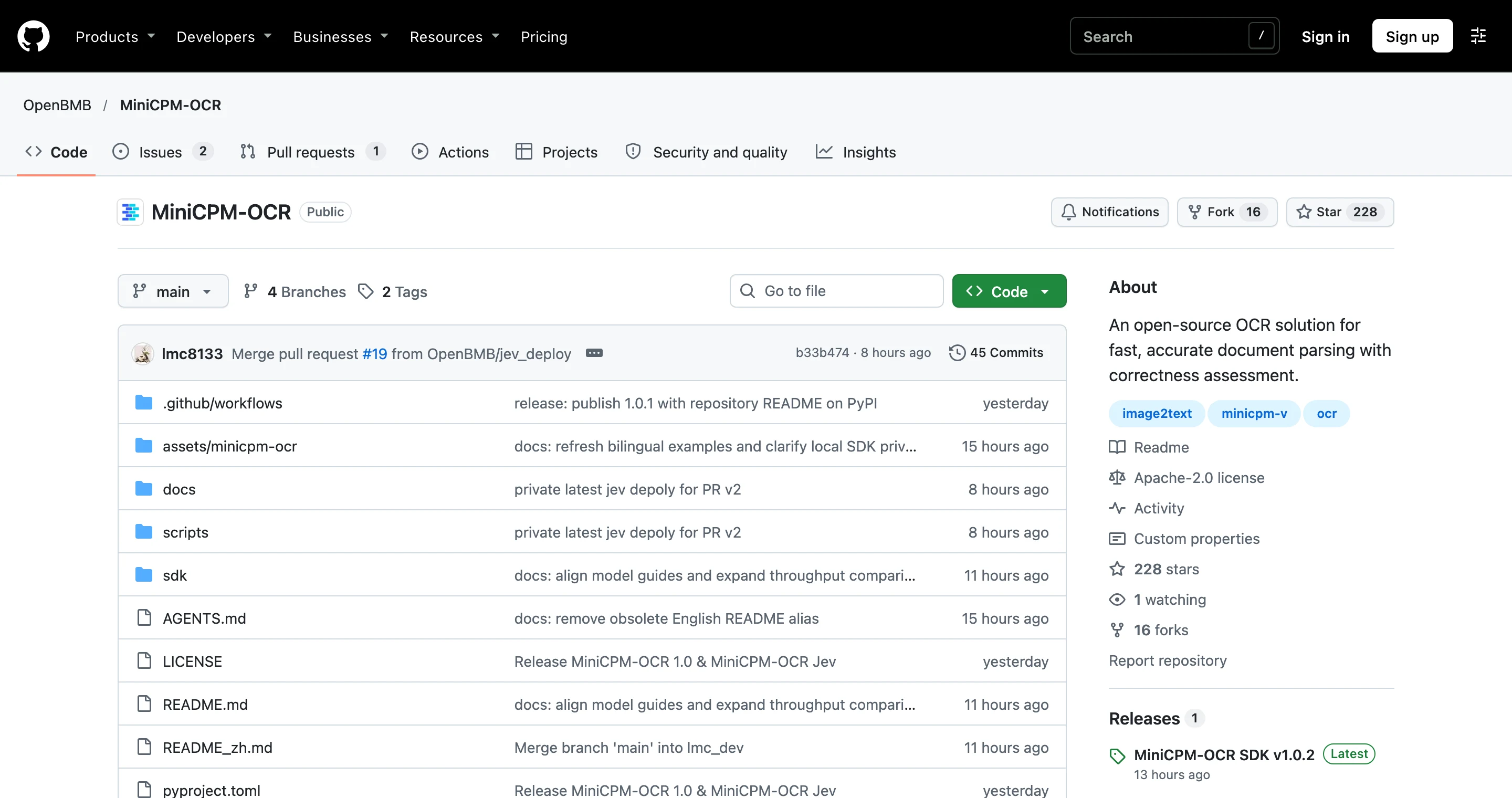Open the Releases heading link
Image resolution: width=1512 pixels, height=798 pixels.
pos(1144,718)
